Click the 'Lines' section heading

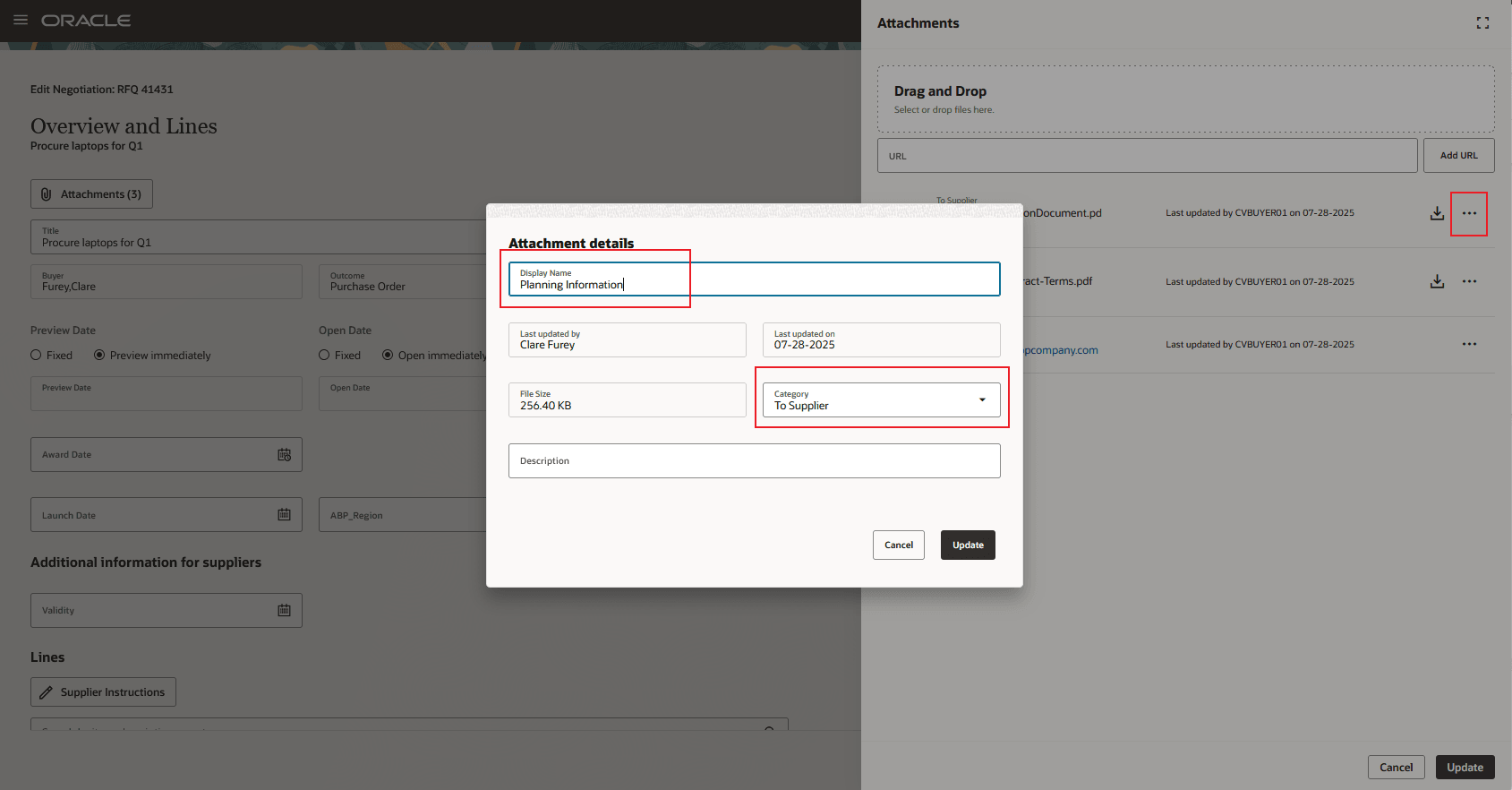tap(47, 657)
